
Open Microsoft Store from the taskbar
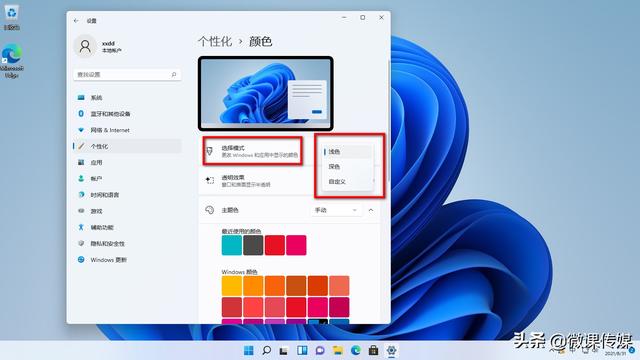pos(373,351)
